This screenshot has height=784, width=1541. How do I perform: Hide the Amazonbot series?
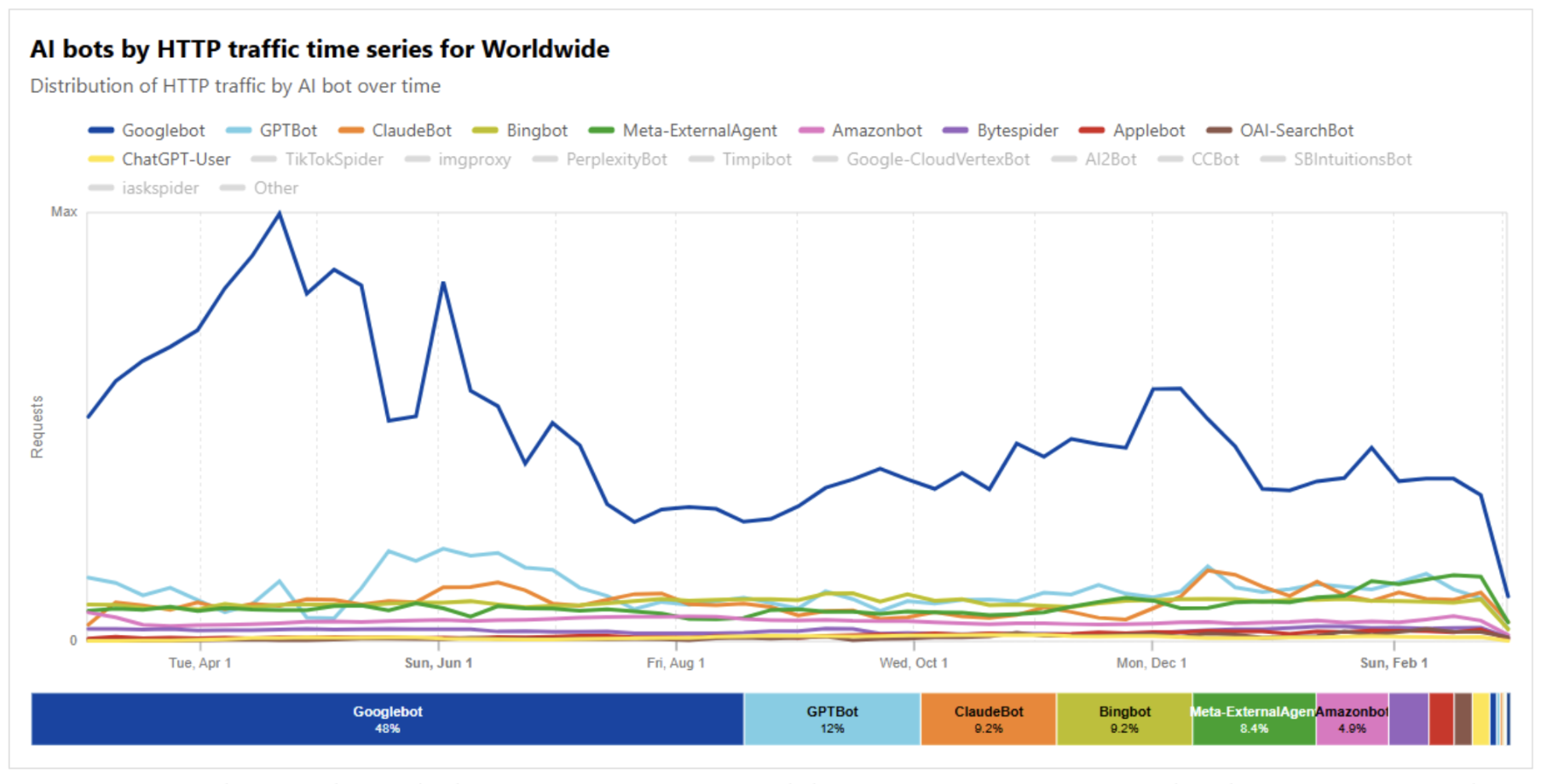click(876, 130)
